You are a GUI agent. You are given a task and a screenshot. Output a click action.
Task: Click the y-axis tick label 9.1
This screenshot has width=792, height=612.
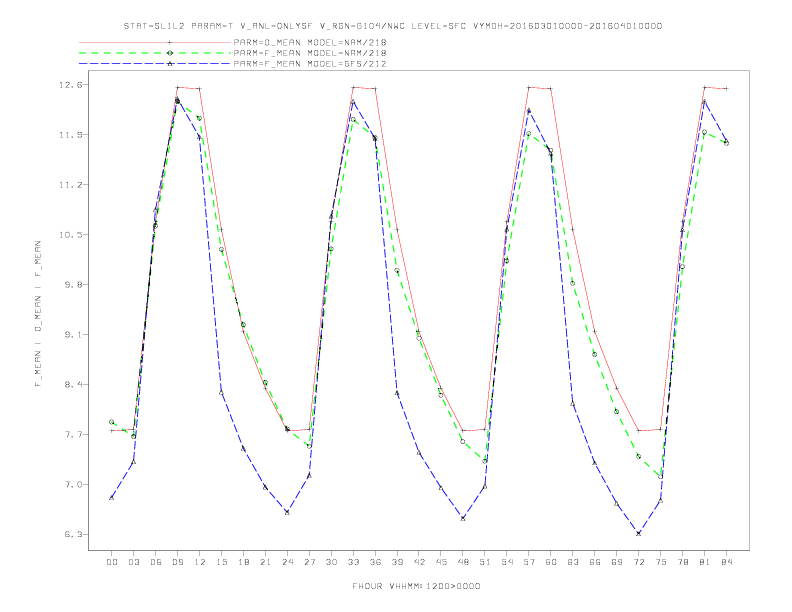73,335
